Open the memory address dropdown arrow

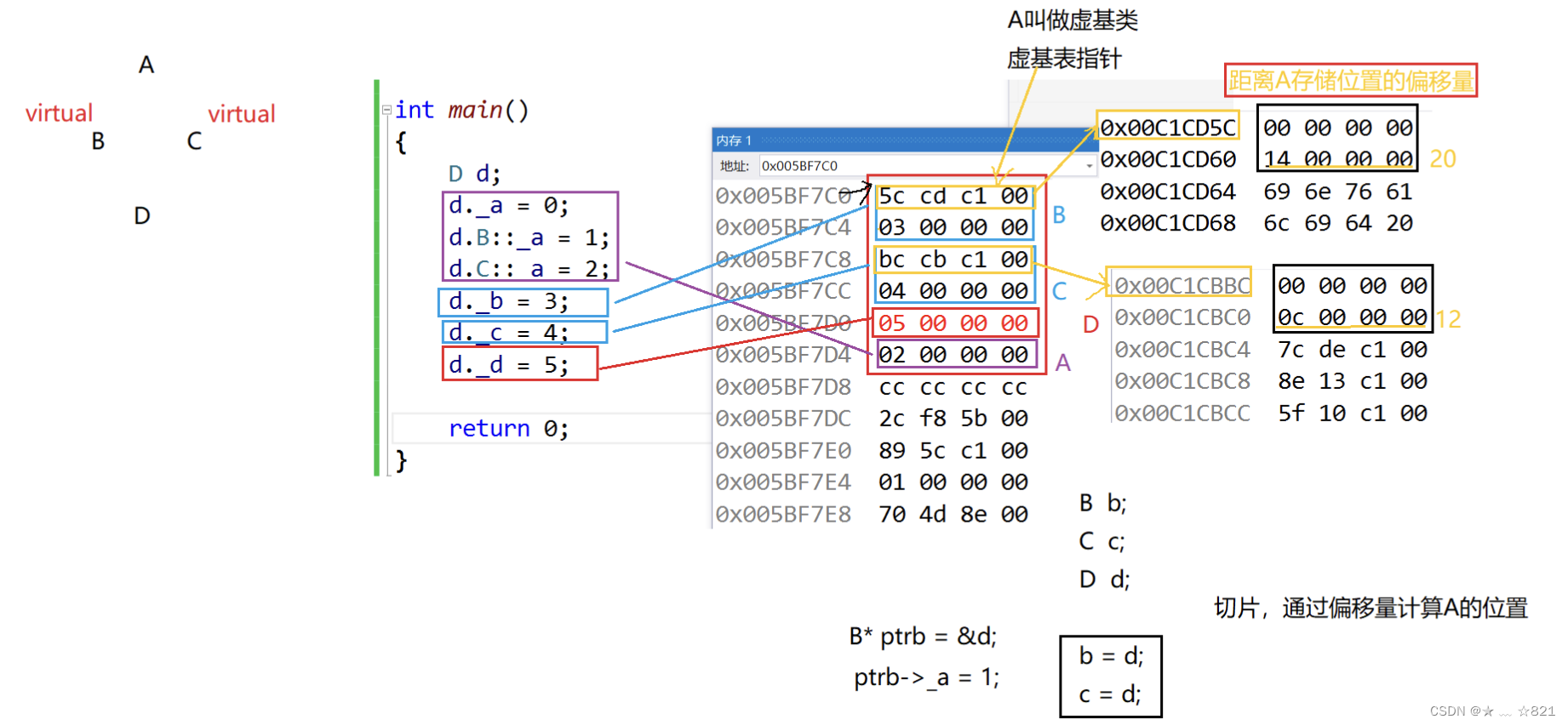coord(1089,166)
